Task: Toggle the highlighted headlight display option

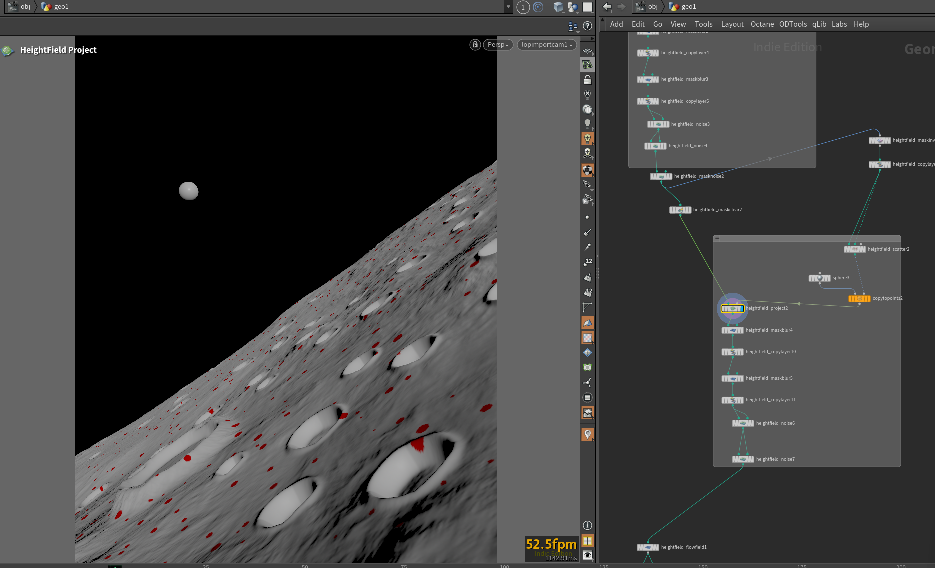Action: click(x=587, y=138)
